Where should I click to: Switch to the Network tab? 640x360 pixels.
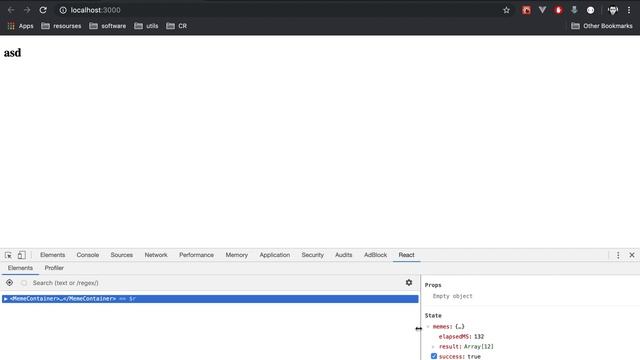click(156, 255)
